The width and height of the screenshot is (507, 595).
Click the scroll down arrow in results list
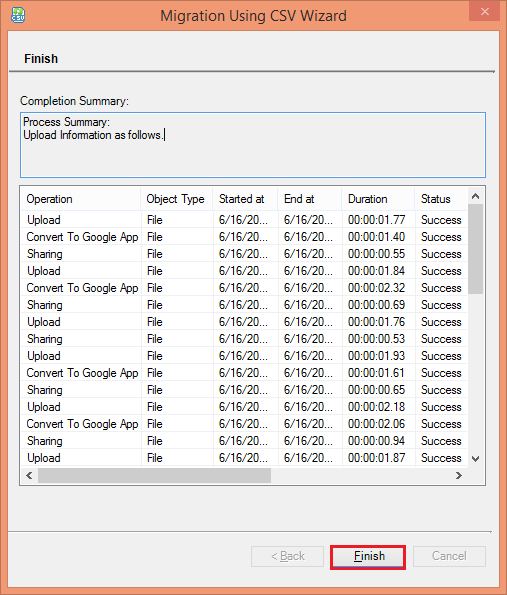tap(475, 459)
